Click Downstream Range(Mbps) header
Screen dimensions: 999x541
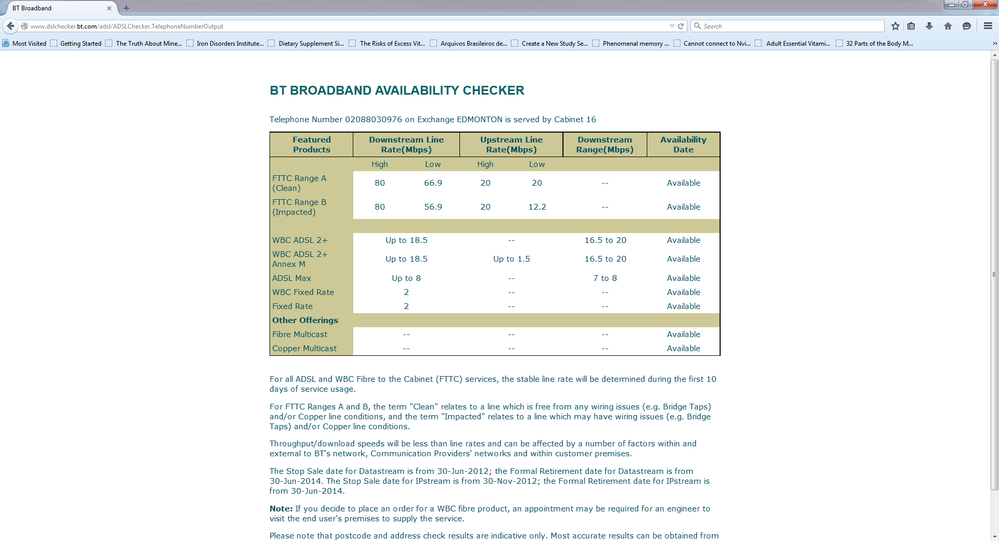[605, 145]
